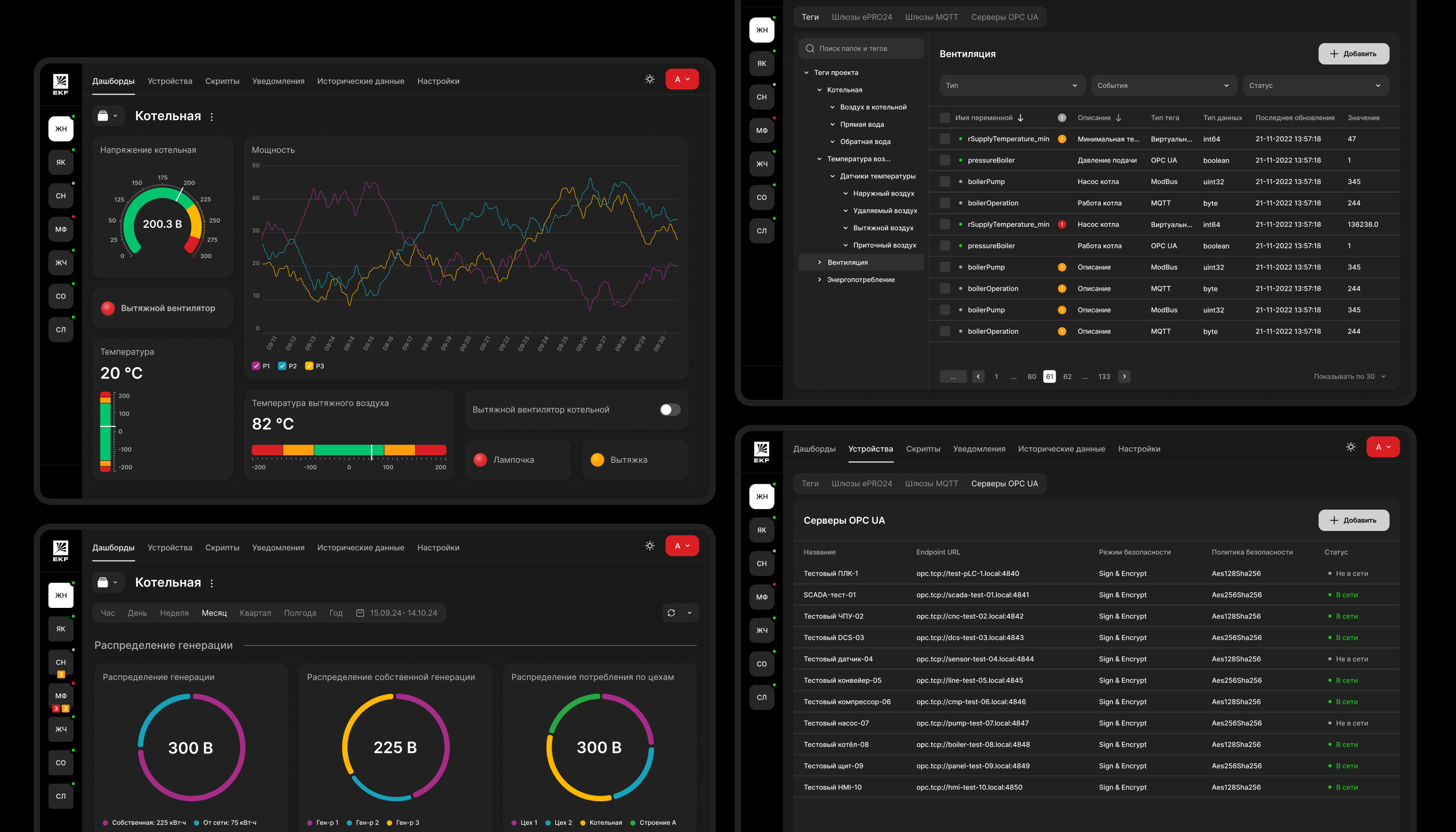Go to next page arrow in tags pagination
1456x832 pixels.
point(1124,376)
